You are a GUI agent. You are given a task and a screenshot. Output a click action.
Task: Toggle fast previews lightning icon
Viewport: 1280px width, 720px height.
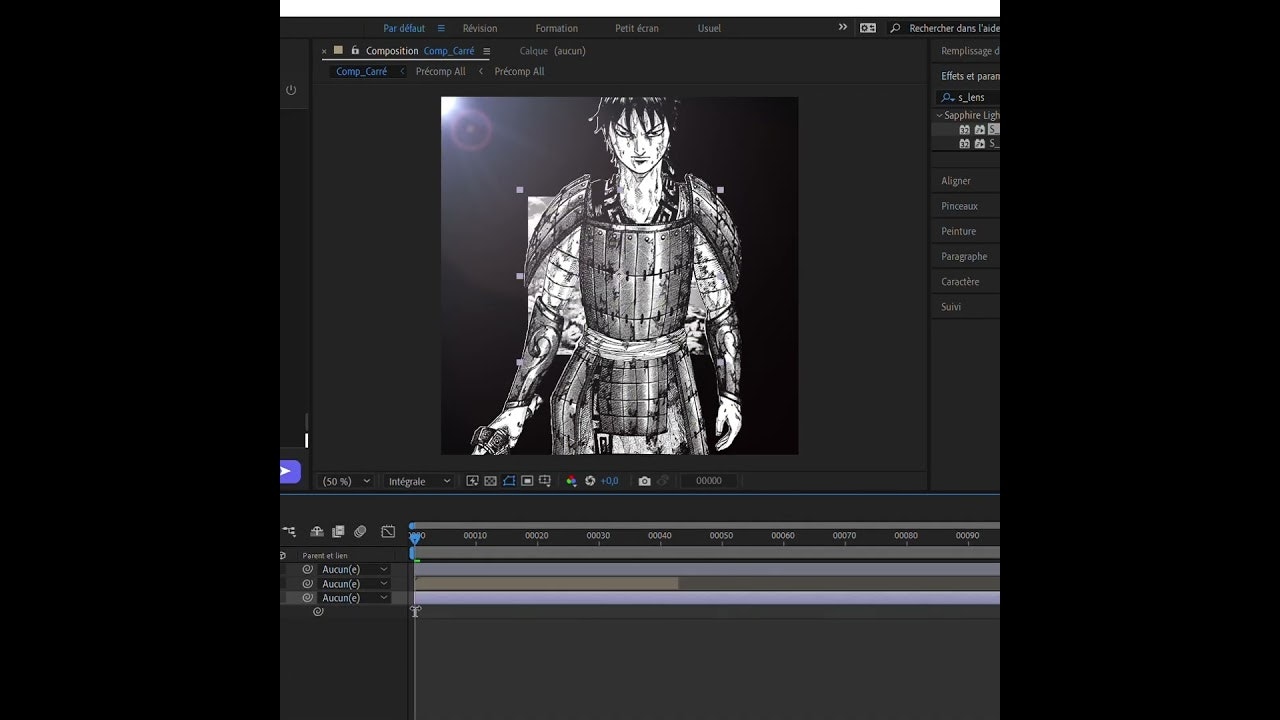pyautogui.click(x=472, y=481)
